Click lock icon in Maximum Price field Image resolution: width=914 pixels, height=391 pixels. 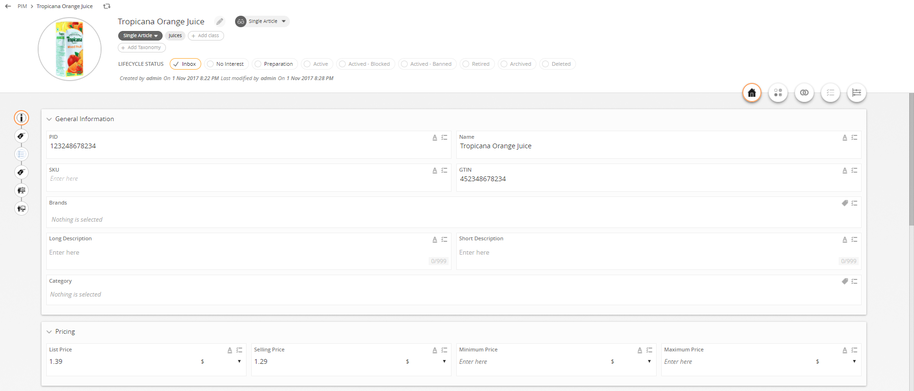pyautogui.click(x=845, y=350)
